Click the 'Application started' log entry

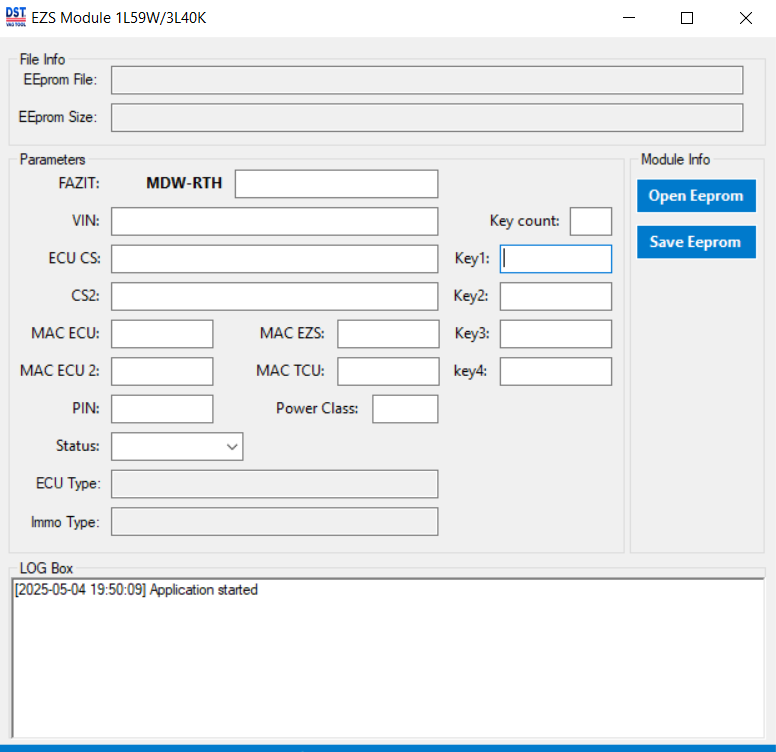(x=136, y=590)
